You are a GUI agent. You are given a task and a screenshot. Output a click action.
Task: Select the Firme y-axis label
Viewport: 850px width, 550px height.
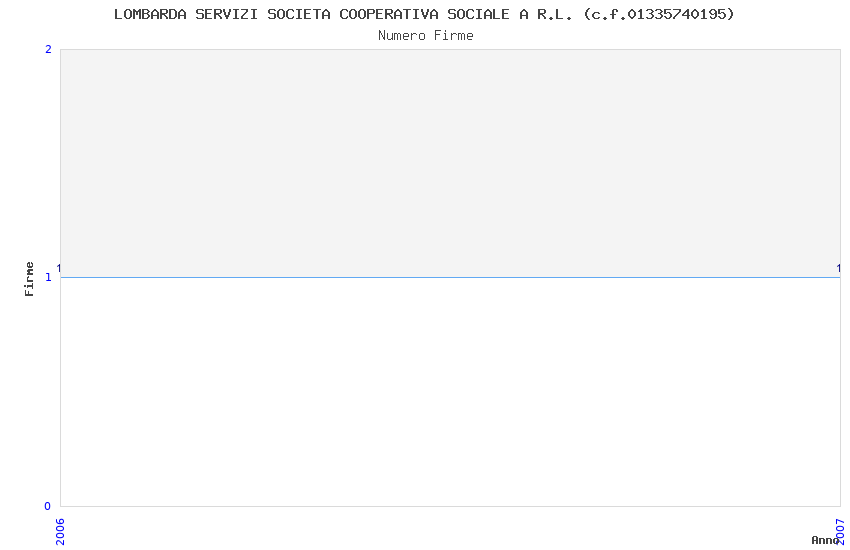point(29,279)
